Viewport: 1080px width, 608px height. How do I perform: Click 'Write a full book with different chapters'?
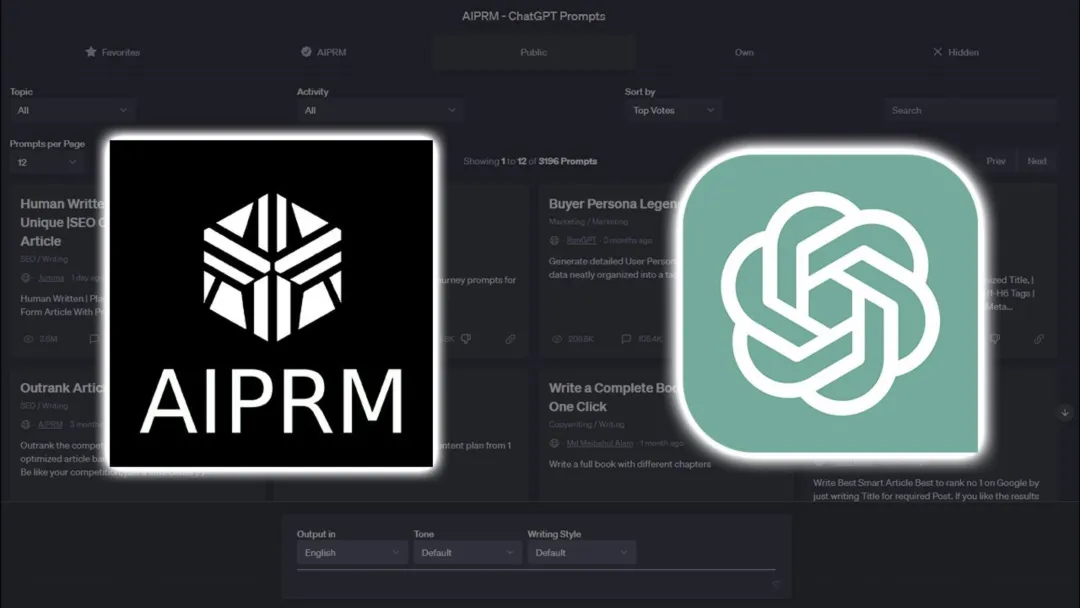[630, 464]
